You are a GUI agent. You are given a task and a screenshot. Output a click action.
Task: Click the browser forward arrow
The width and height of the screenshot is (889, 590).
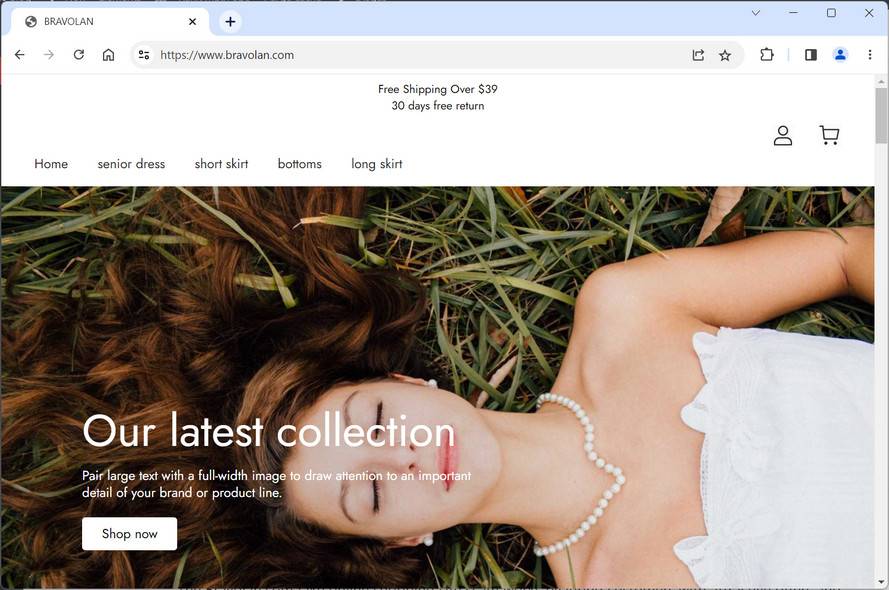coord(49,55)
